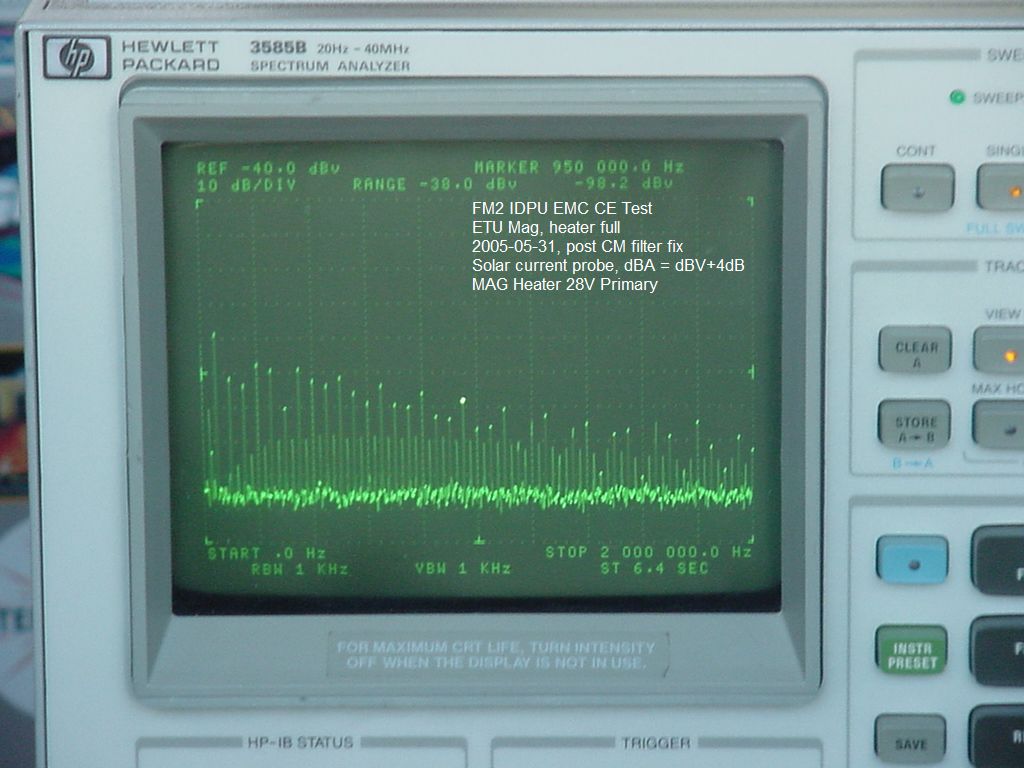Click the blue "B→A" shifted-function label

point(912,463)
